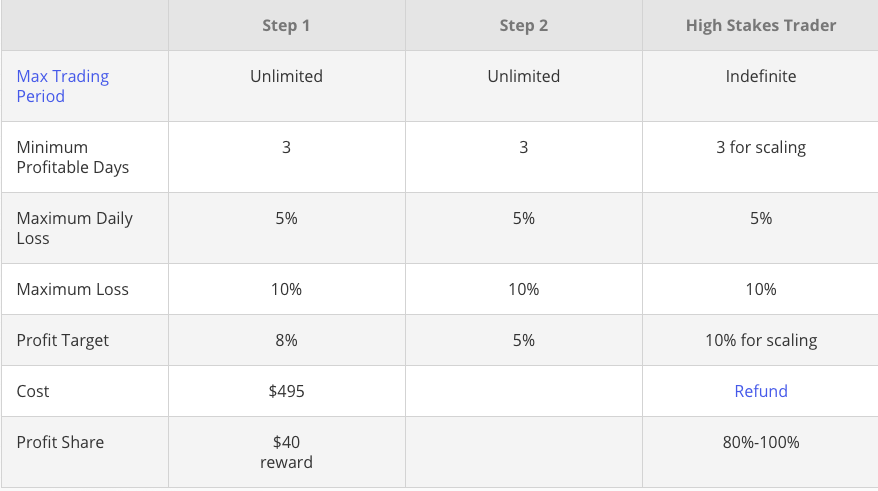Click the Step 2 profit target 5%
Viewport: 878px width, 491px height.
click(x=523, y=340)
